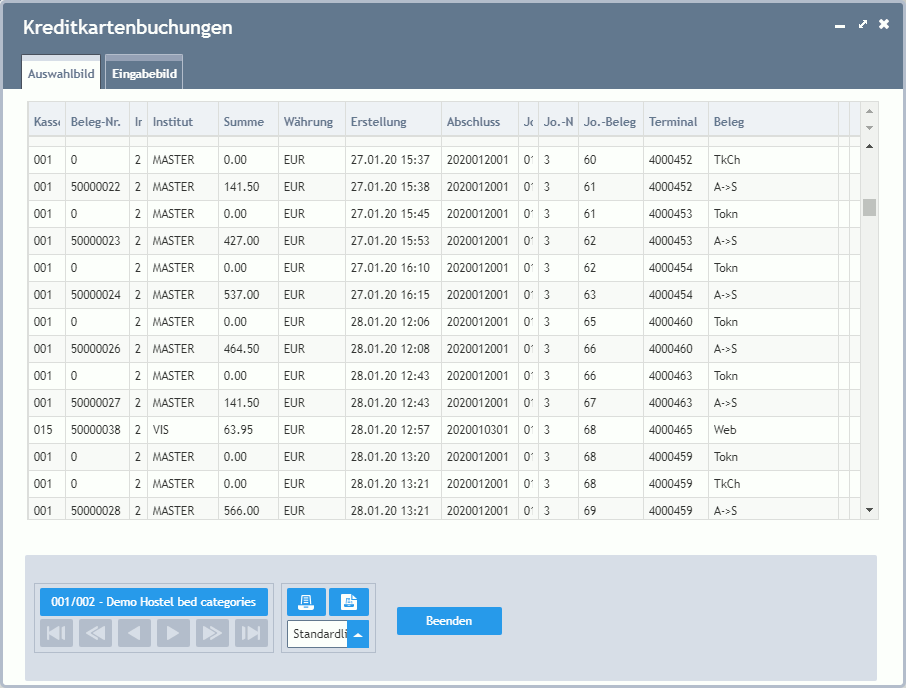Sort by the Institut column header
The width and height of the screenshot is (906, 688).
coord(183,122)
